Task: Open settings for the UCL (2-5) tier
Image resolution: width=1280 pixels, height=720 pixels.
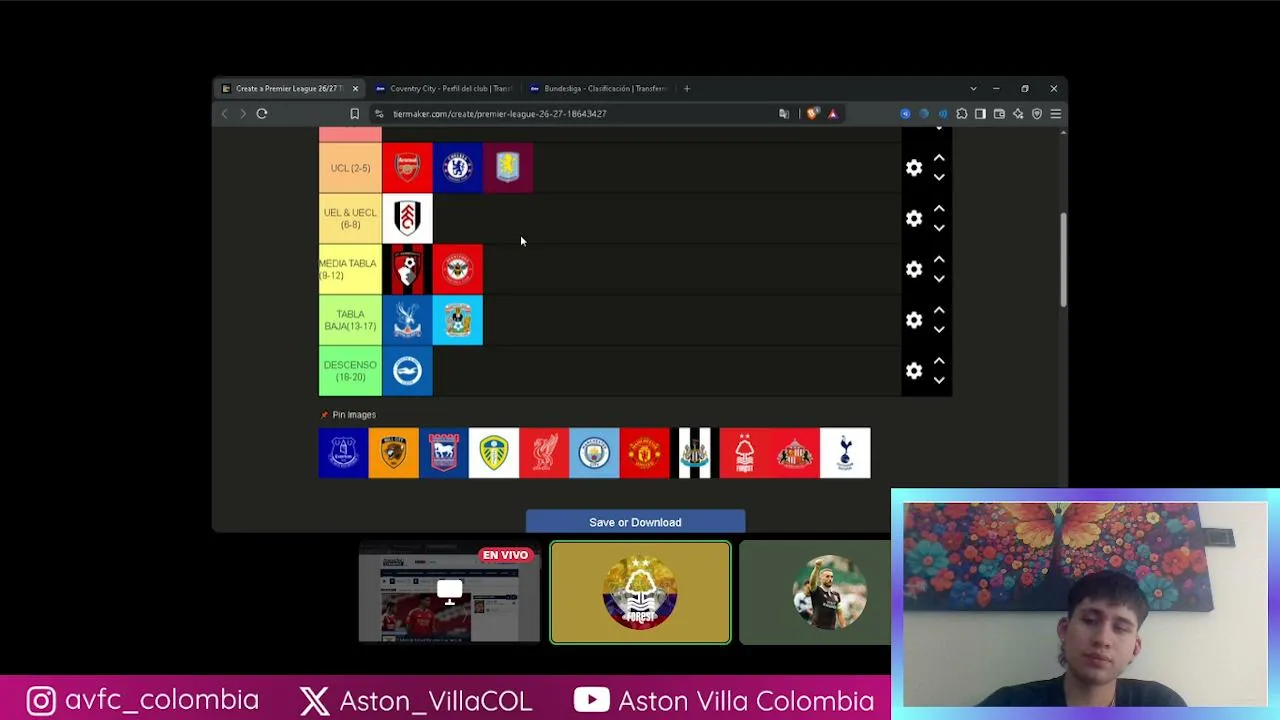Action: point(914,168)
